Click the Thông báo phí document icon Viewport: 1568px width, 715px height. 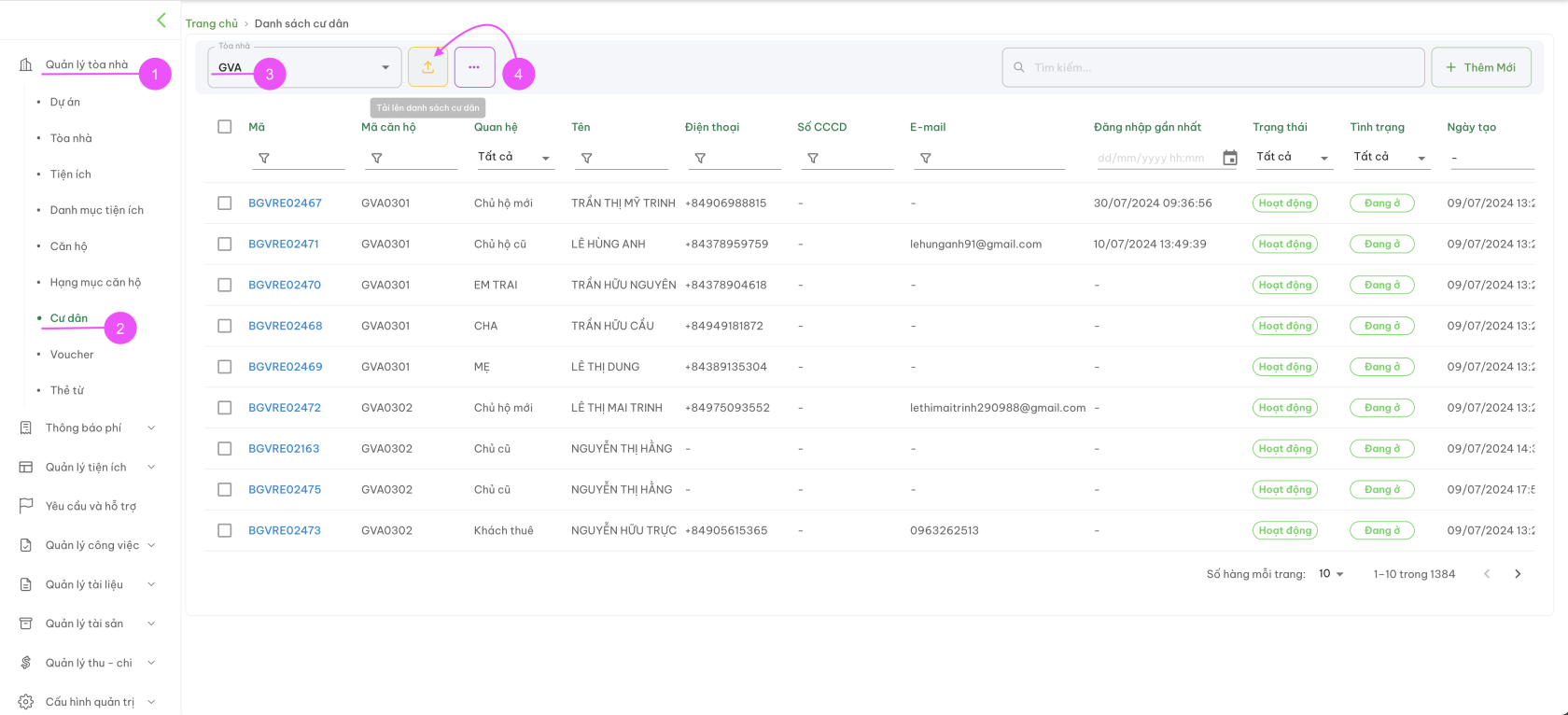click(x=26, y=428)
